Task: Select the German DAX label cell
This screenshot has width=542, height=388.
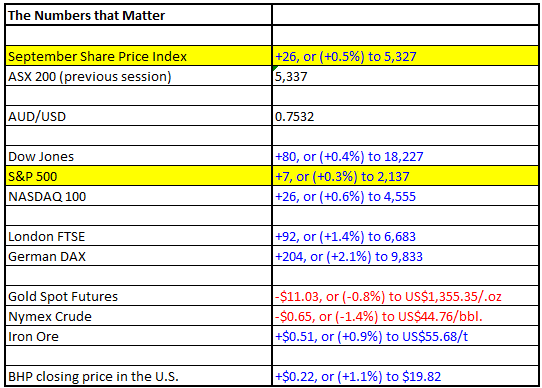Action: coord(139,256)
